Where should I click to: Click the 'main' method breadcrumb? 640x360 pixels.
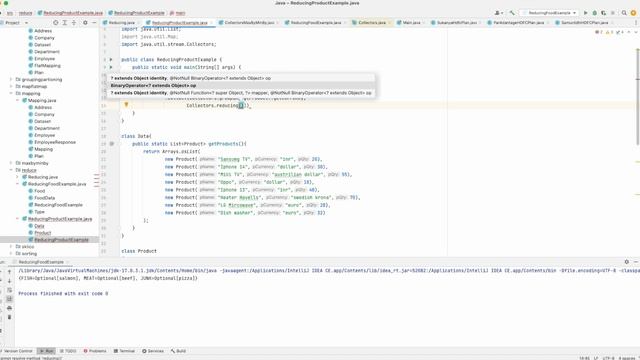tap(178, 13)
